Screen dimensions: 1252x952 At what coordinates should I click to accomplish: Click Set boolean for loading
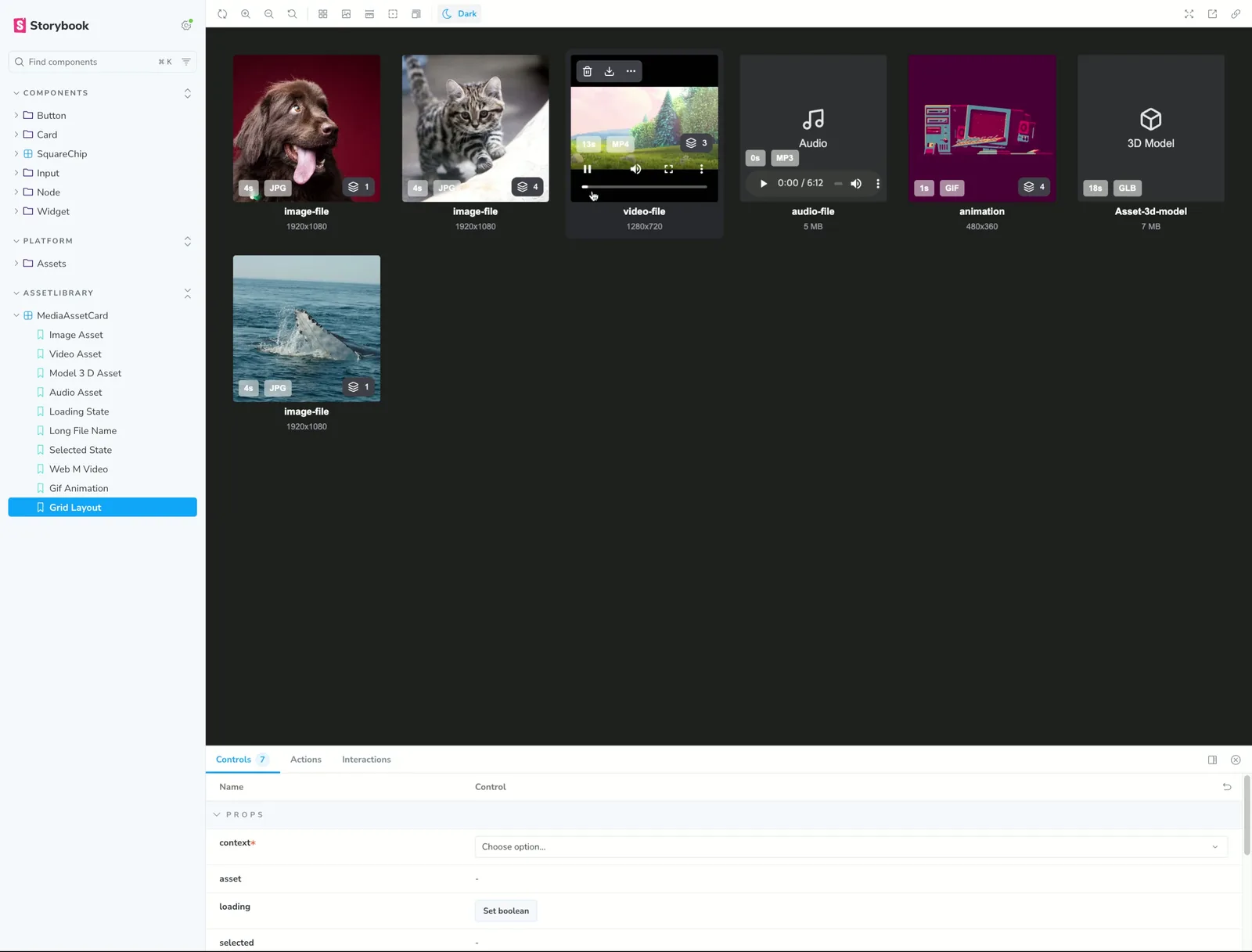tap(506, 911)
